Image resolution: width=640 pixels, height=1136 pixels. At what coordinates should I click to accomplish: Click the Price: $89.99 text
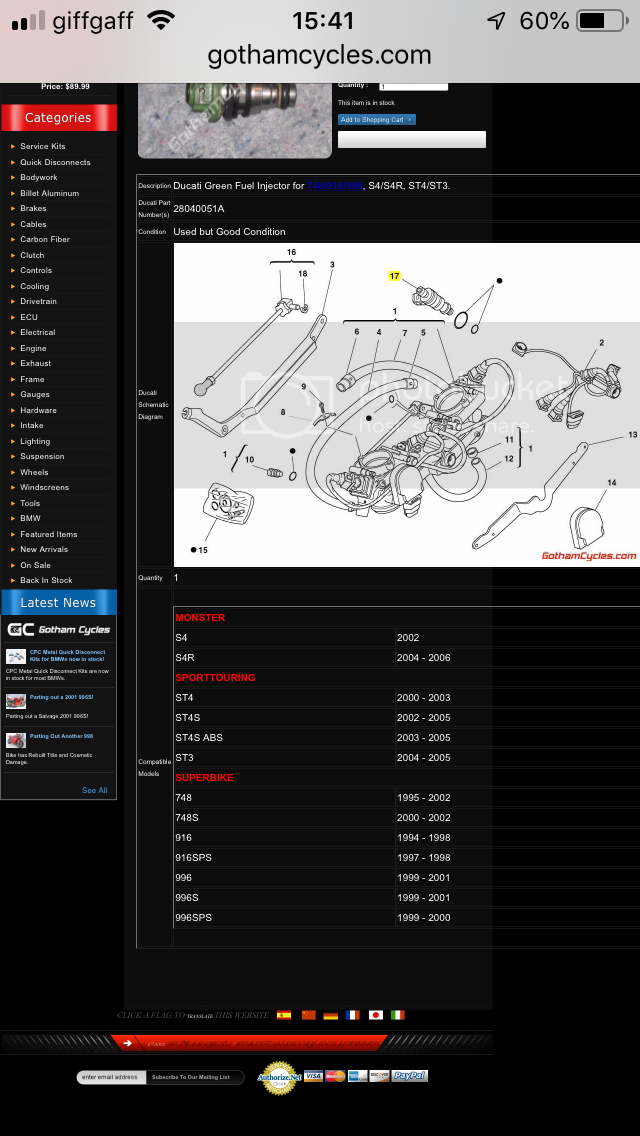(x=65, y=87)
